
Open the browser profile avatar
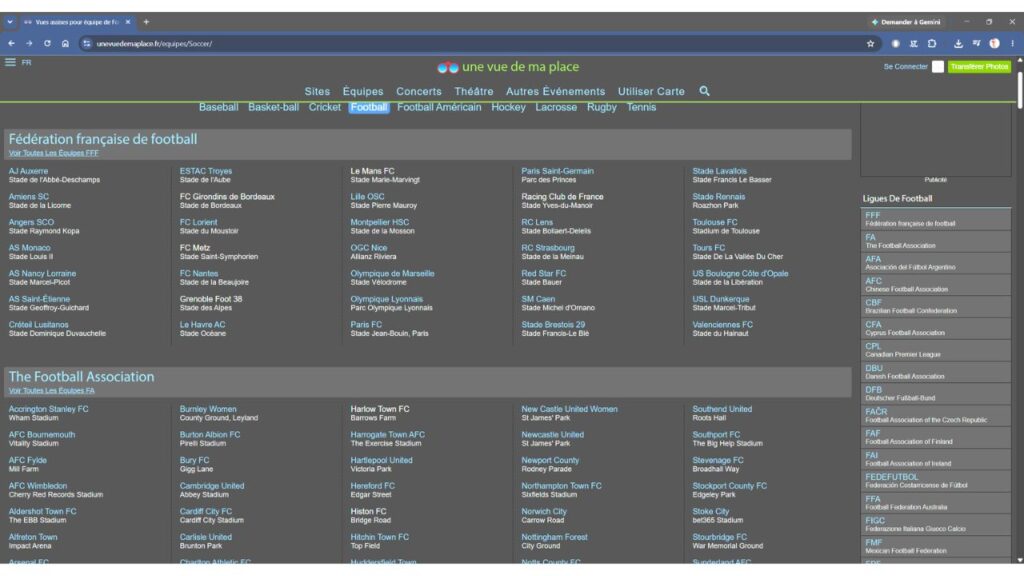[x=994, y=44]
